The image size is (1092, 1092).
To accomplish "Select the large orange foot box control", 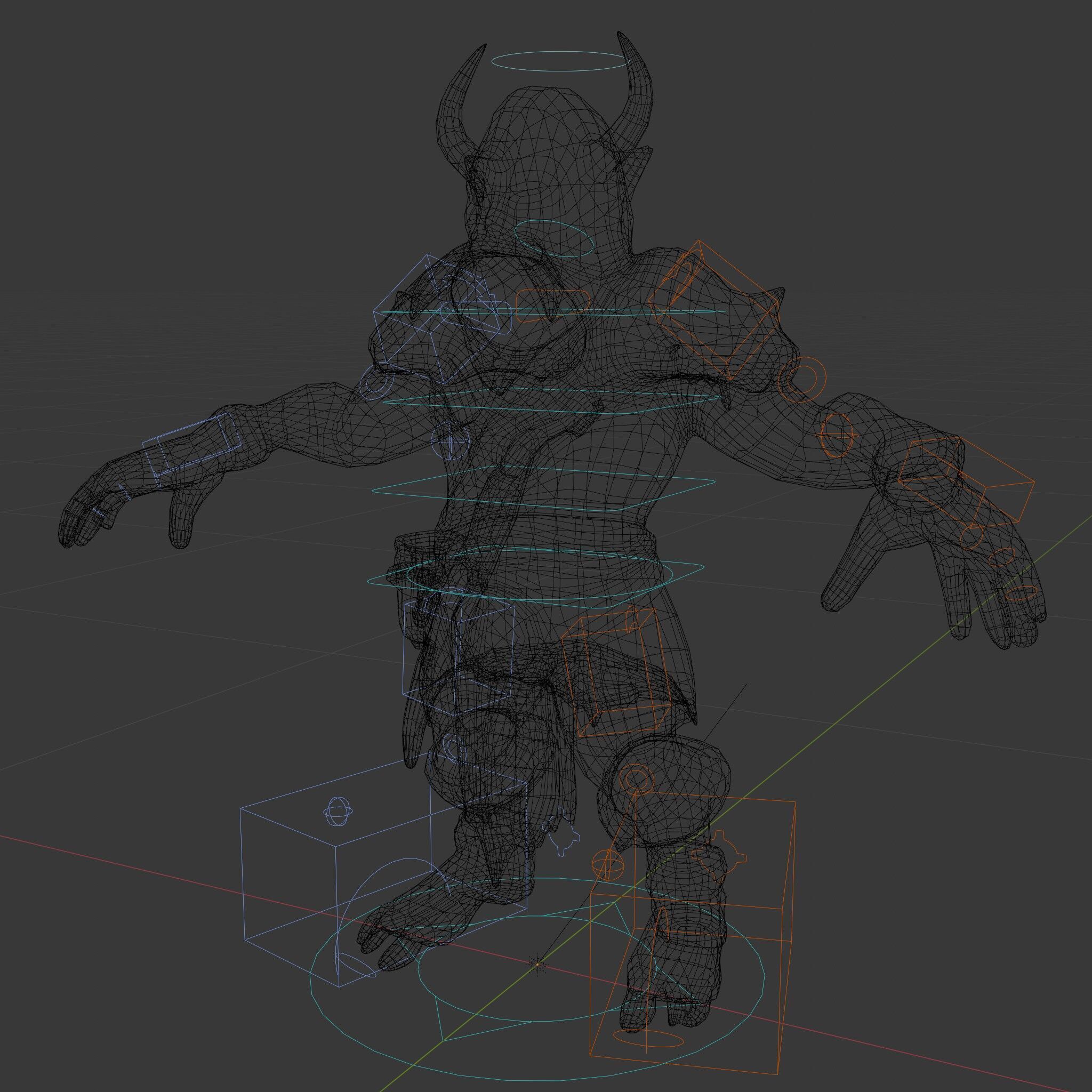I will coord(693,933).
